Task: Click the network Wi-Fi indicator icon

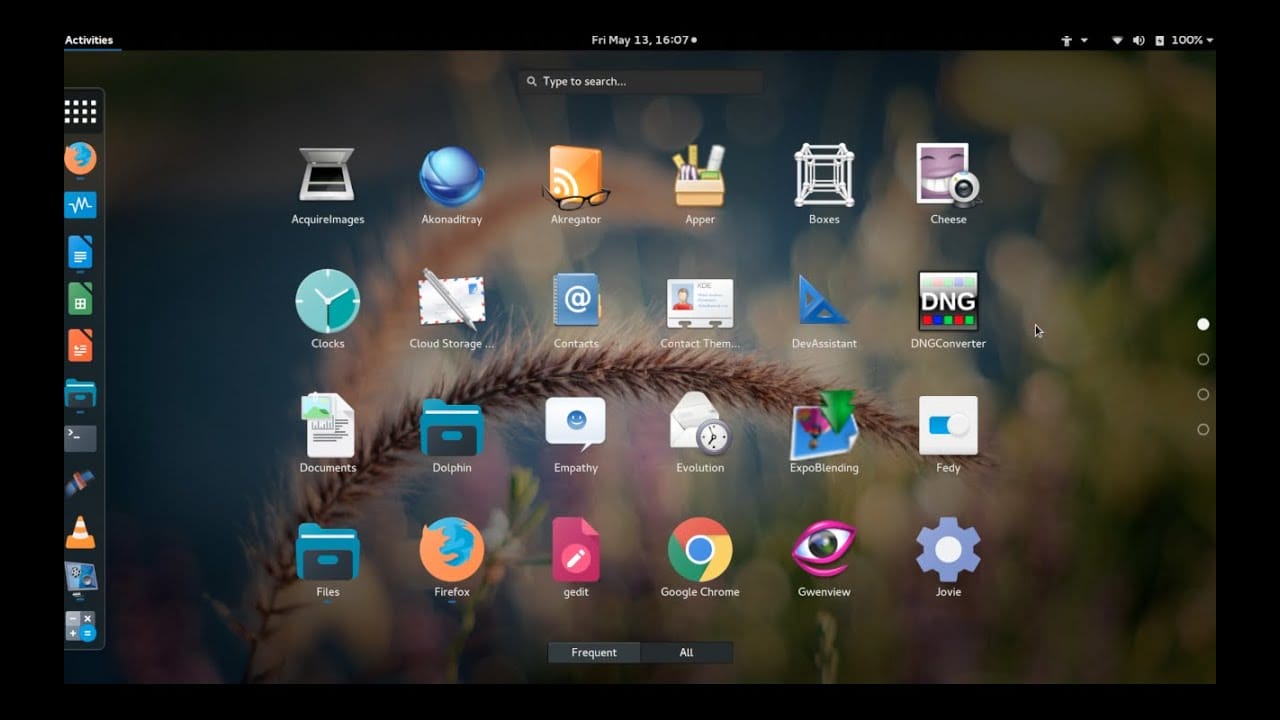Action: coord(1117,40)
